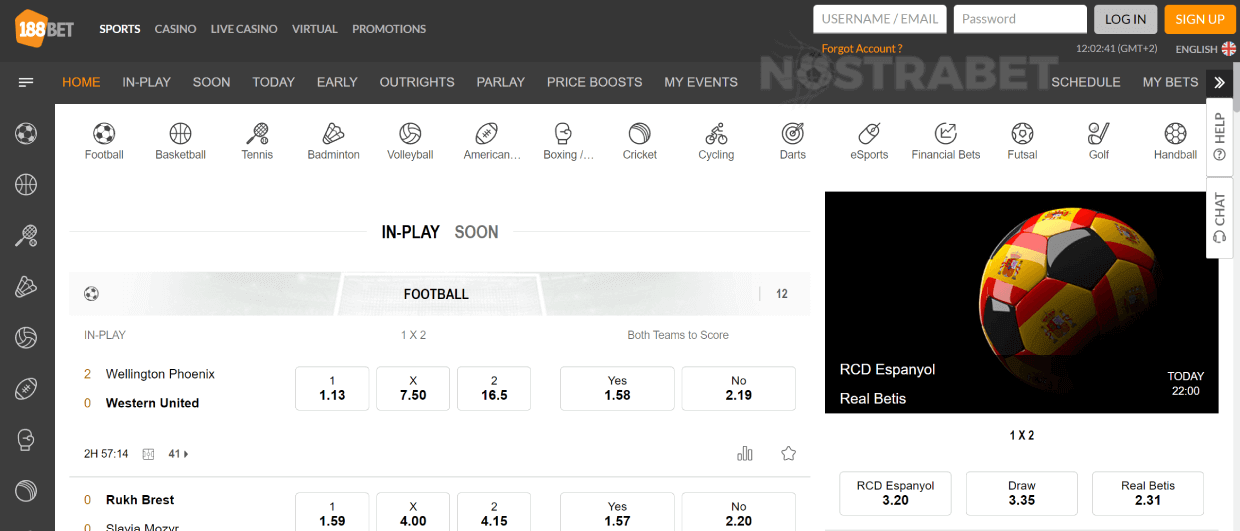Bet on draw at 7.50

tap(413, 388)
